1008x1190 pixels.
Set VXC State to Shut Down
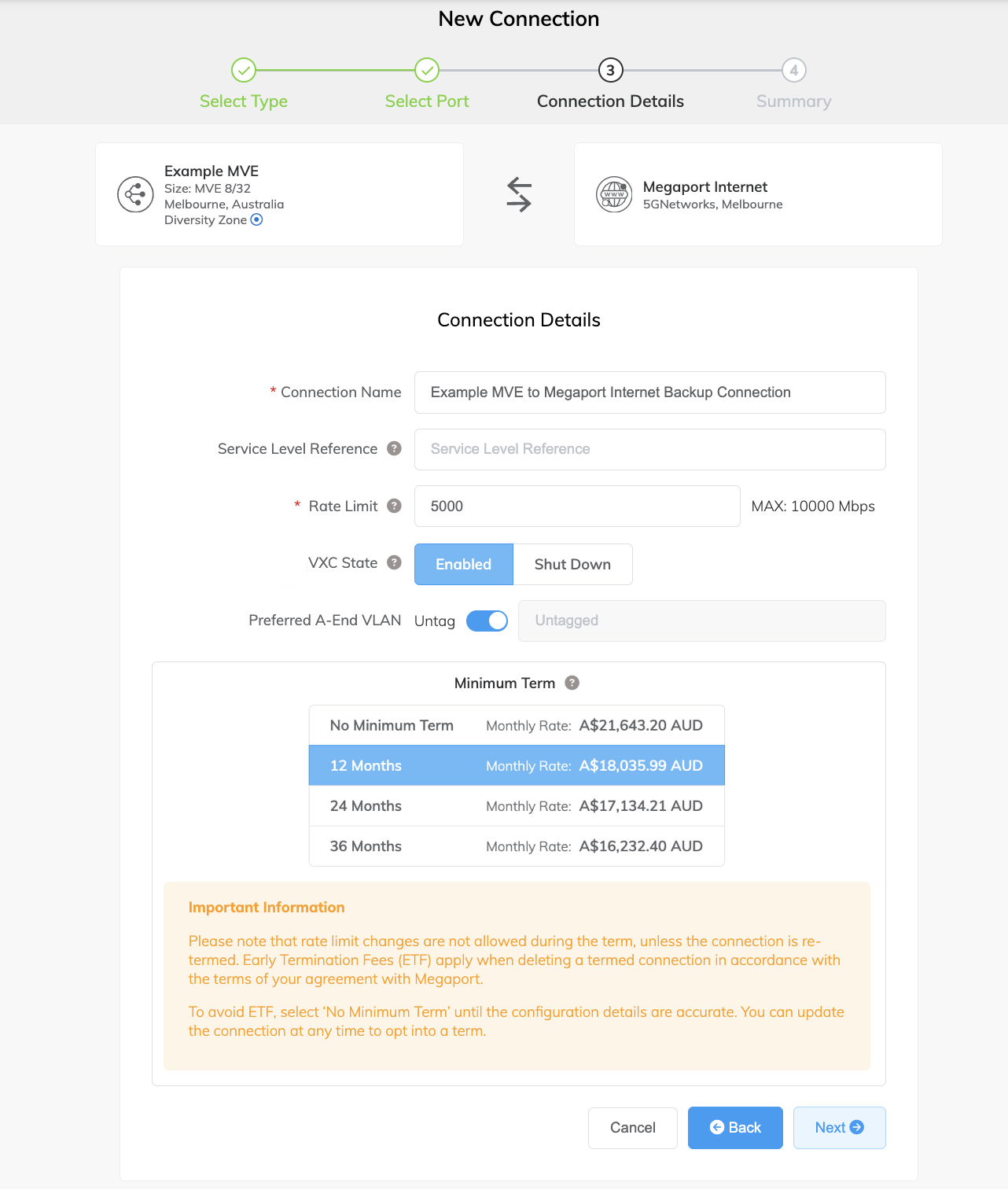coord(572,564)
